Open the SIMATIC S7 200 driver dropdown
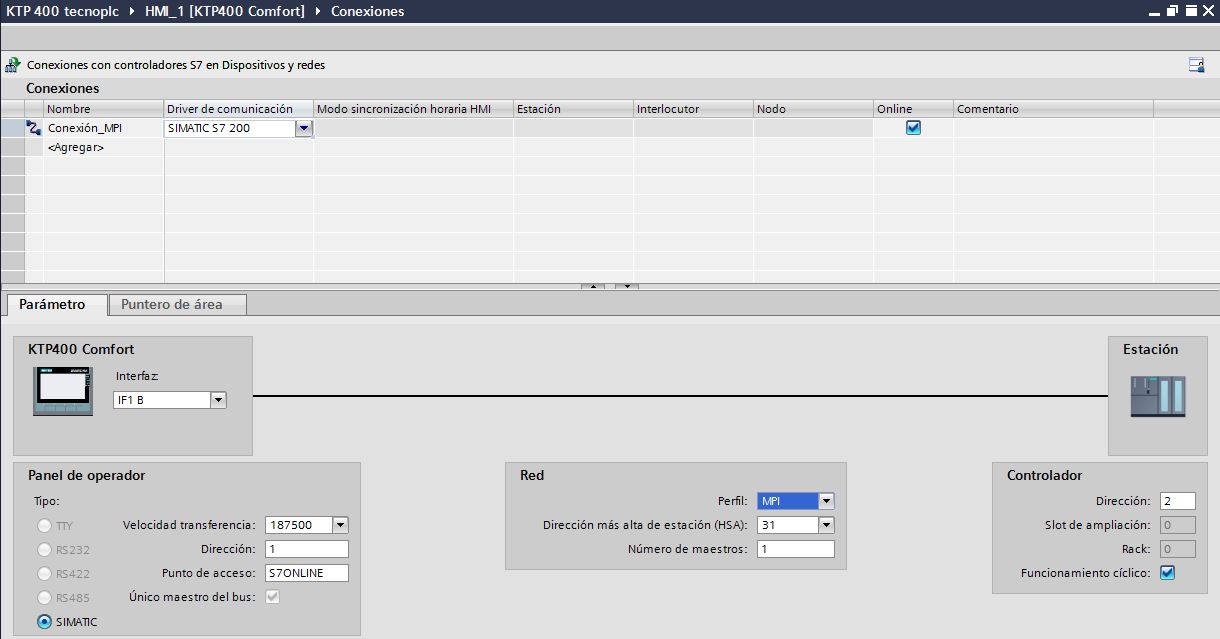Image resolution: width=1220 pixels, height=639 pixels. (x=304, y=128)
